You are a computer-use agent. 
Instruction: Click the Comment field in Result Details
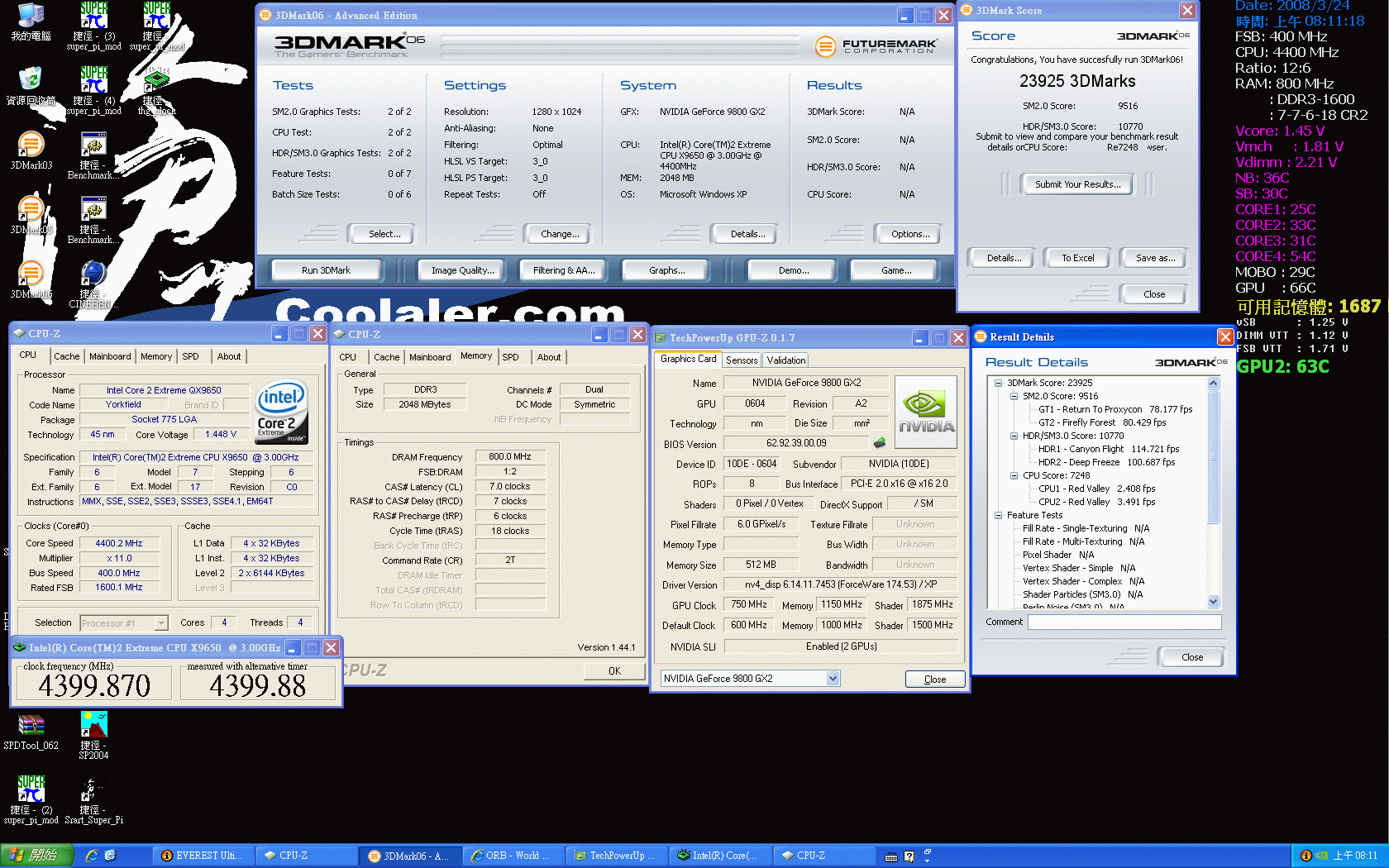1124,622
